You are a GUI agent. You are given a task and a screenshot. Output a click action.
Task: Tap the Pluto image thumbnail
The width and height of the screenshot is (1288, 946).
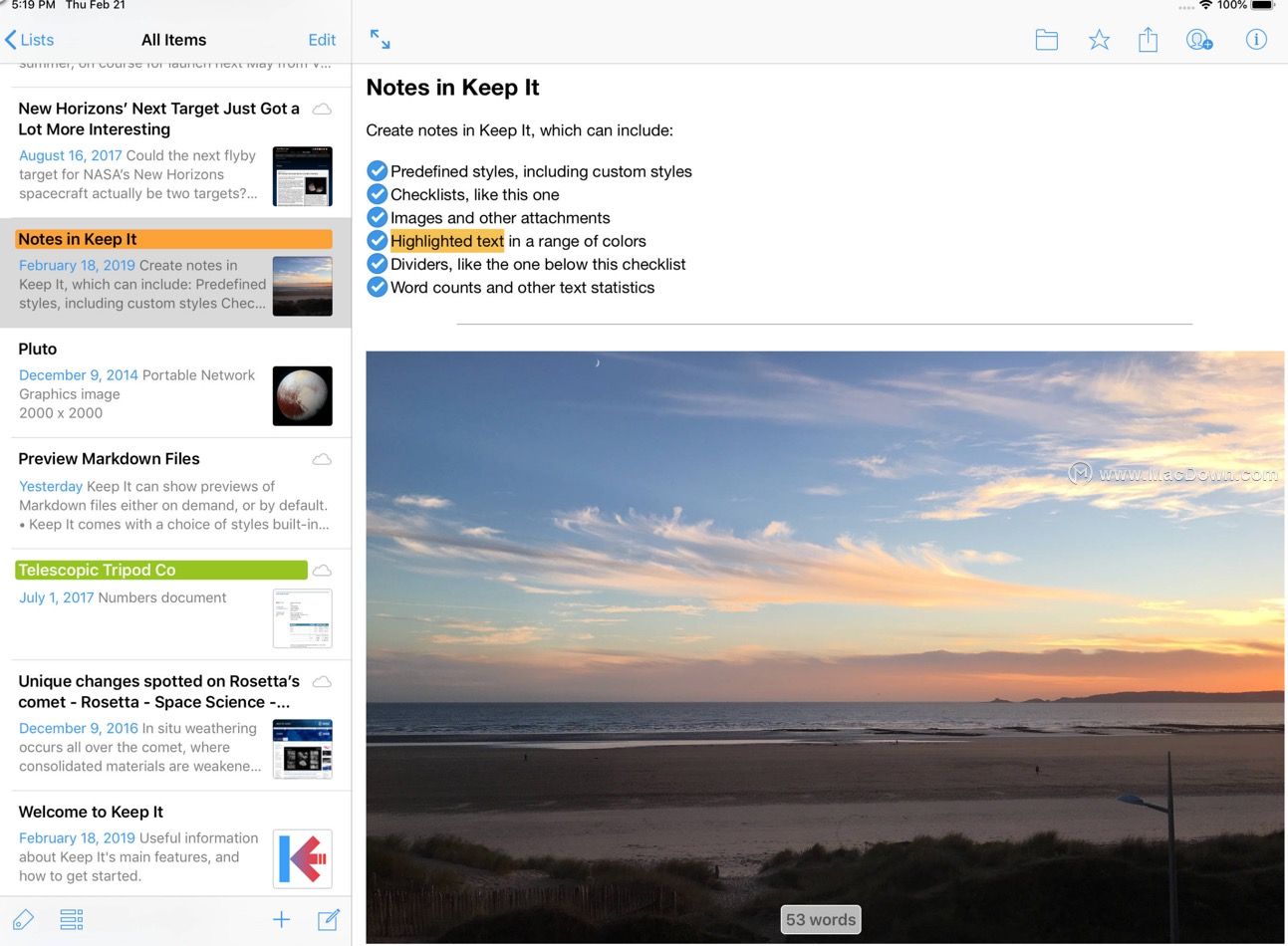tap(302, 396)
